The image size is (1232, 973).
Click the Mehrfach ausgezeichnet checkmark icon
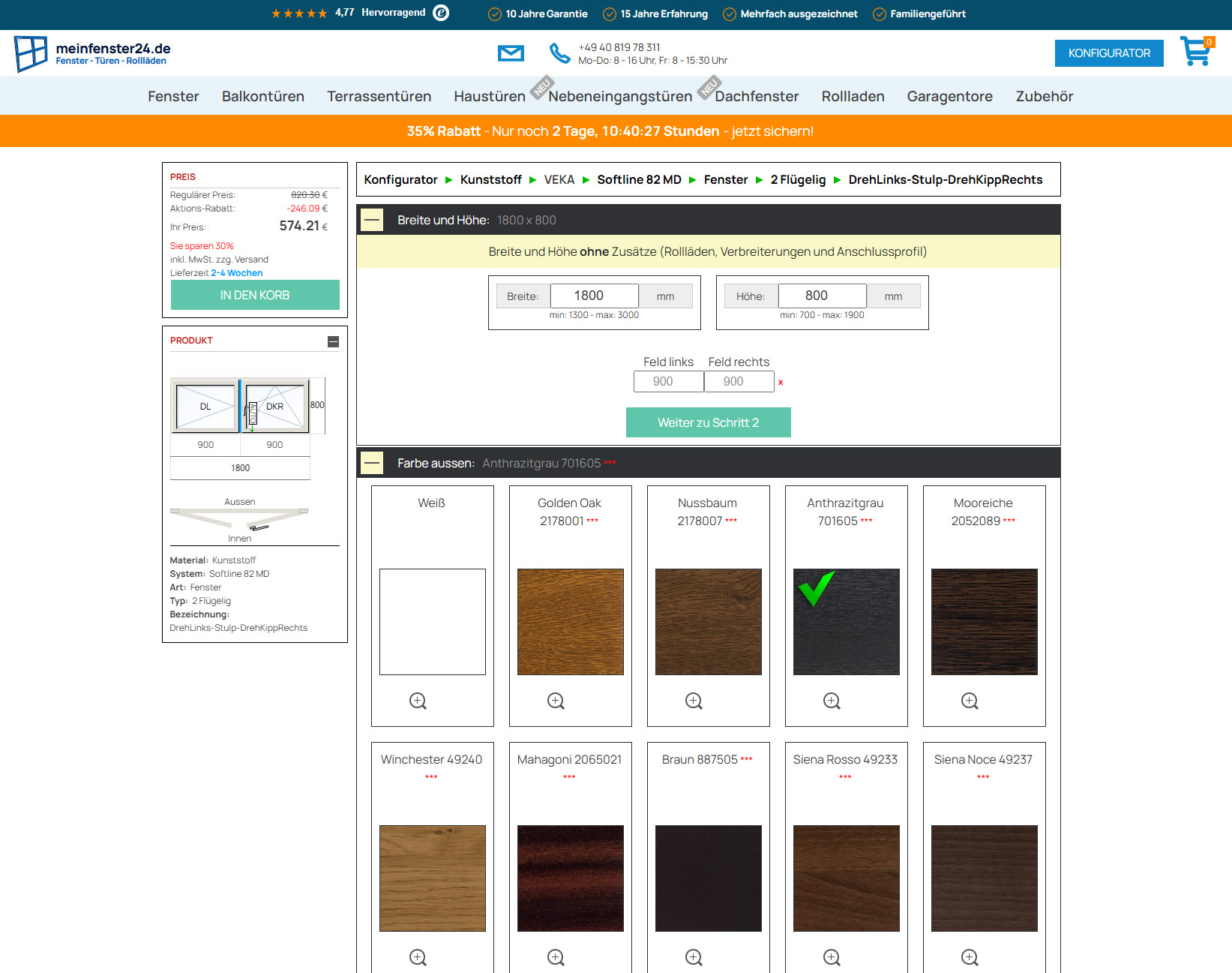tap(730, 14)
